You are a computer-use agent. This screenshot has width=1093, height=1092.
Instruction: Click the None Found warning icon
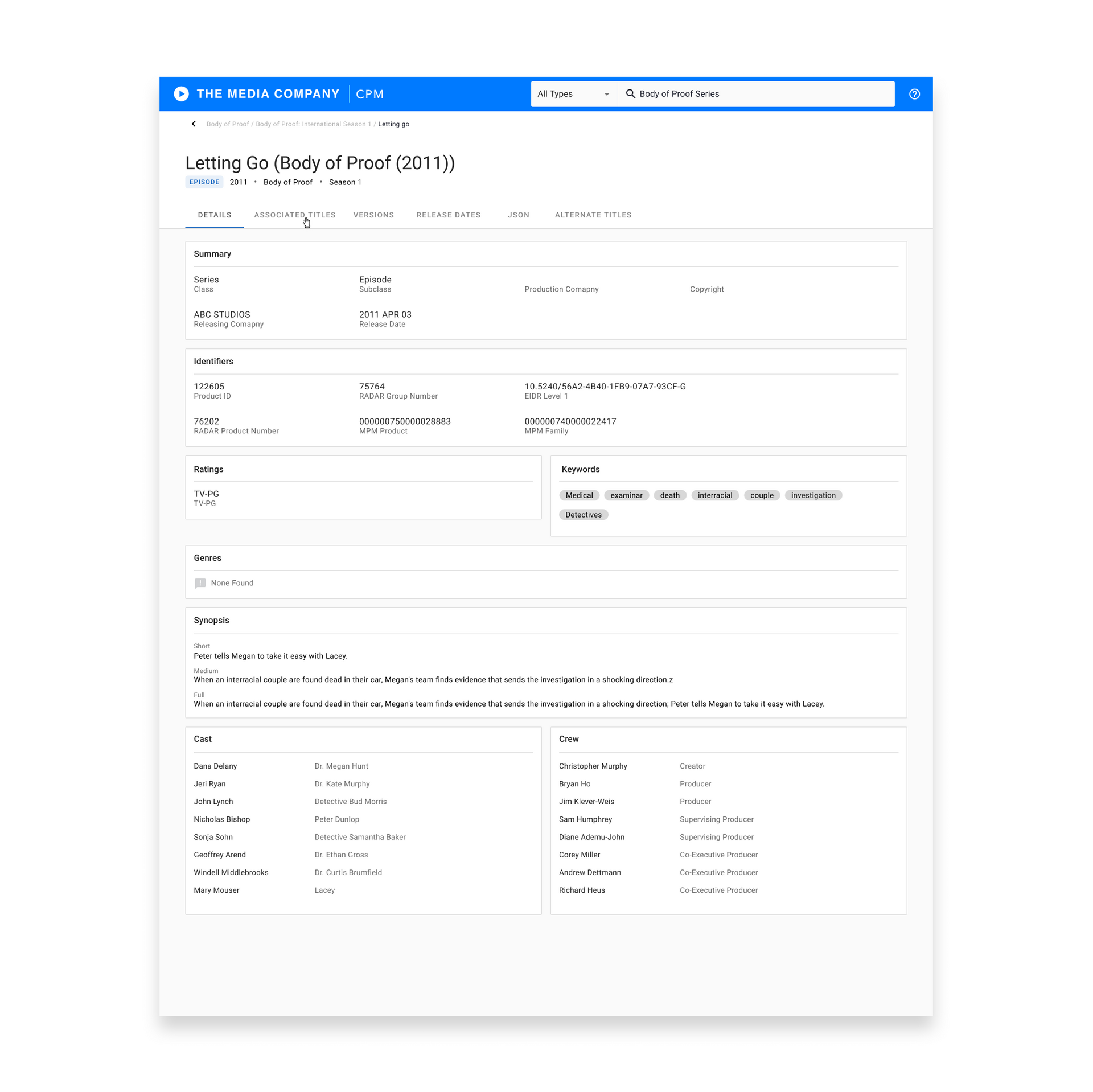[200, 583]
